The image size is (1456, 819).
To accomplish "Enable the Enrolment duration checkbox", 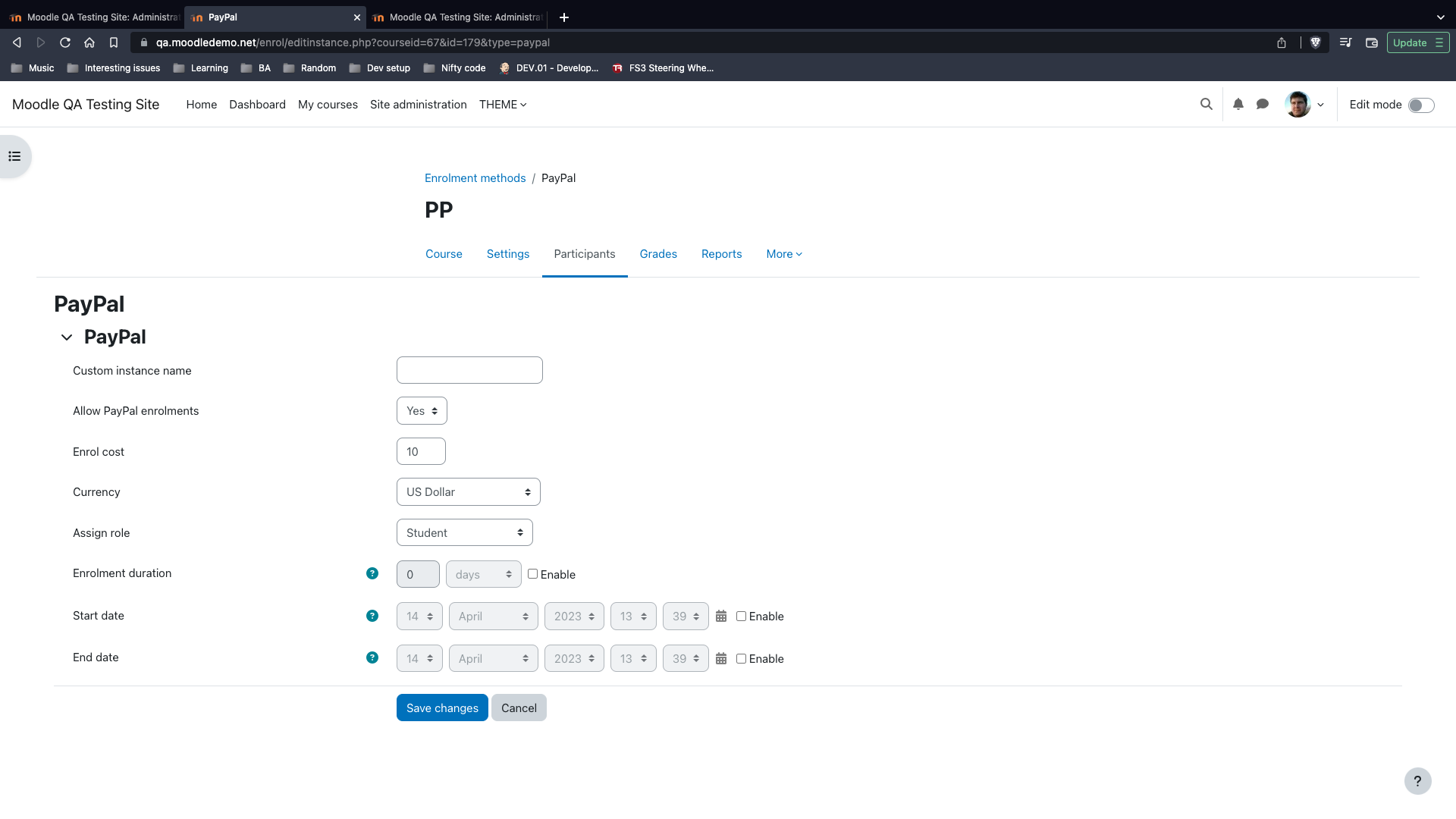I will 532,574.
